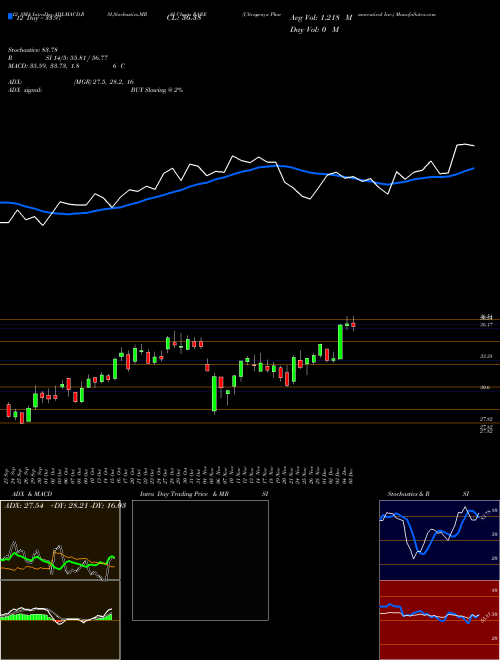500x660 pixels.
Task: Click the tall green breakout candle near 36
Action: (x=340, y=342)
